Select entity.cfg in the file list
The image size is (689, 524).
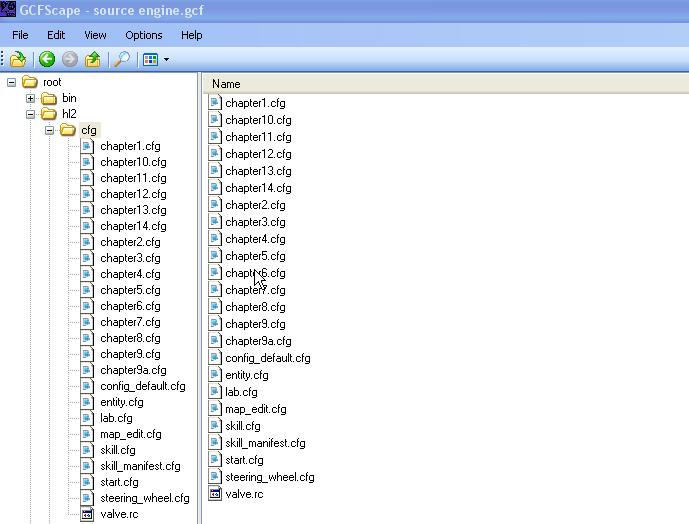point(247,375)
